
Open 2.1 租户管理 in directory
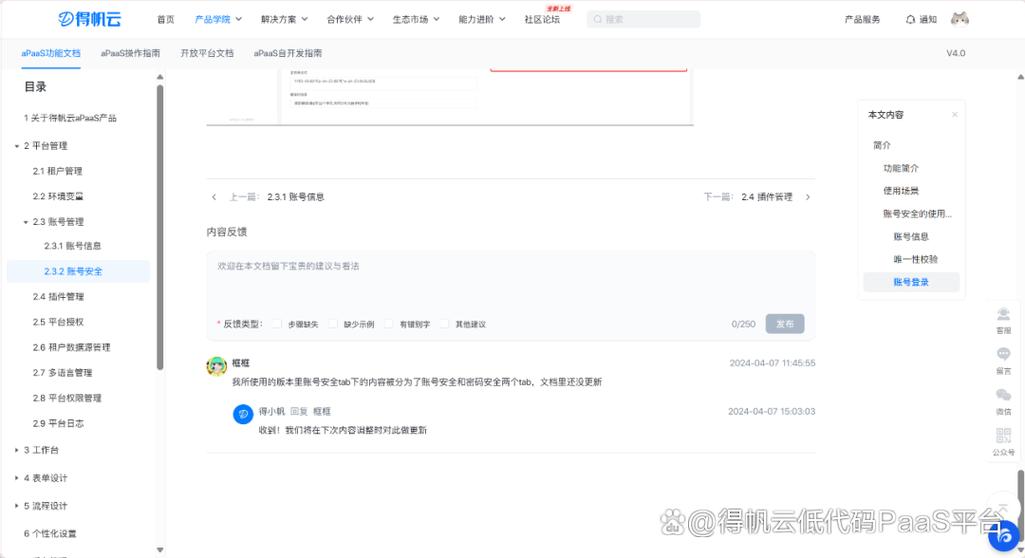tap(58, 171)
